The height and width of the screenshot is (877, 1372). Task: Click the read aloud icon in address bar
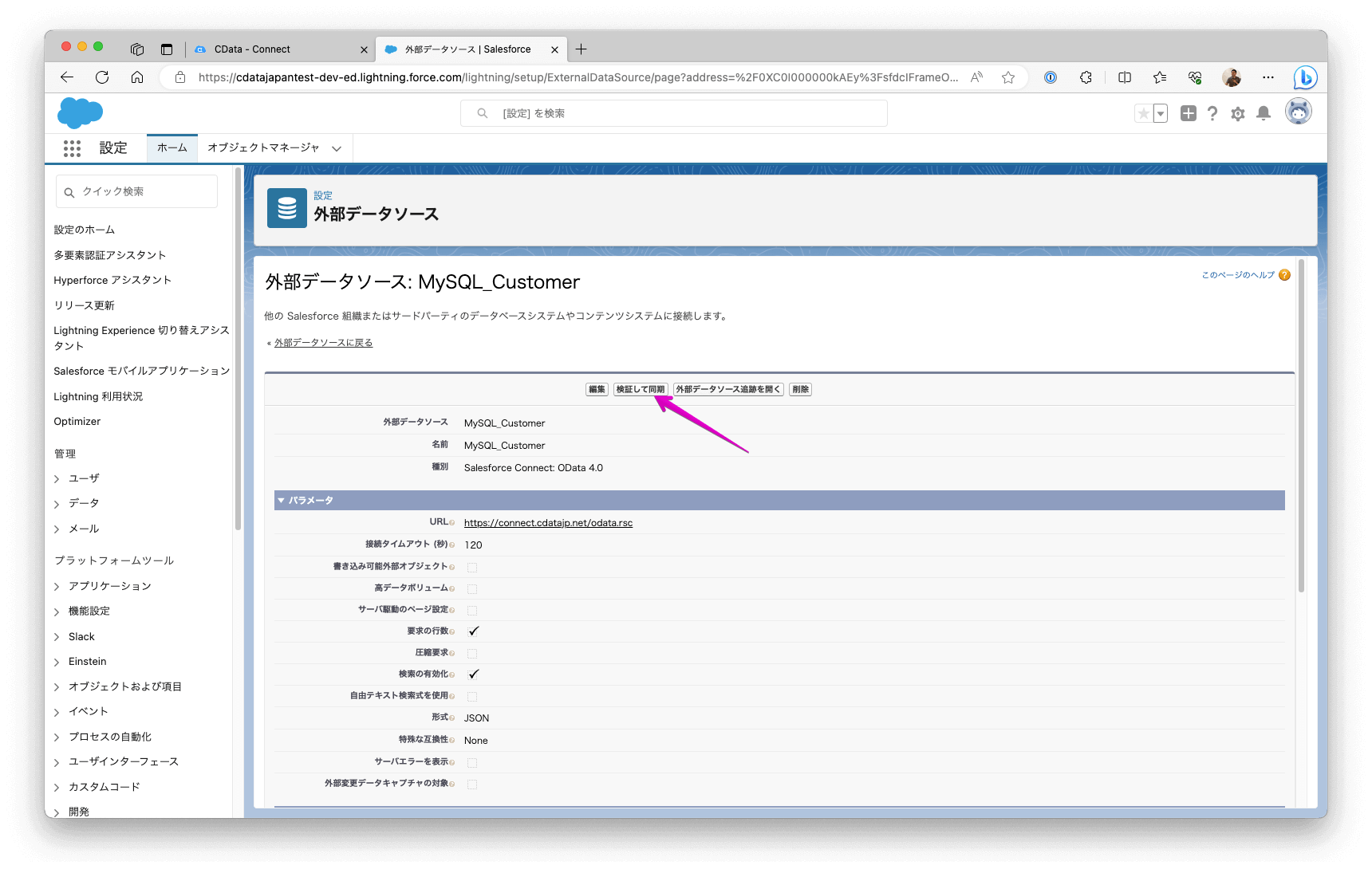[x=976, y=77]
